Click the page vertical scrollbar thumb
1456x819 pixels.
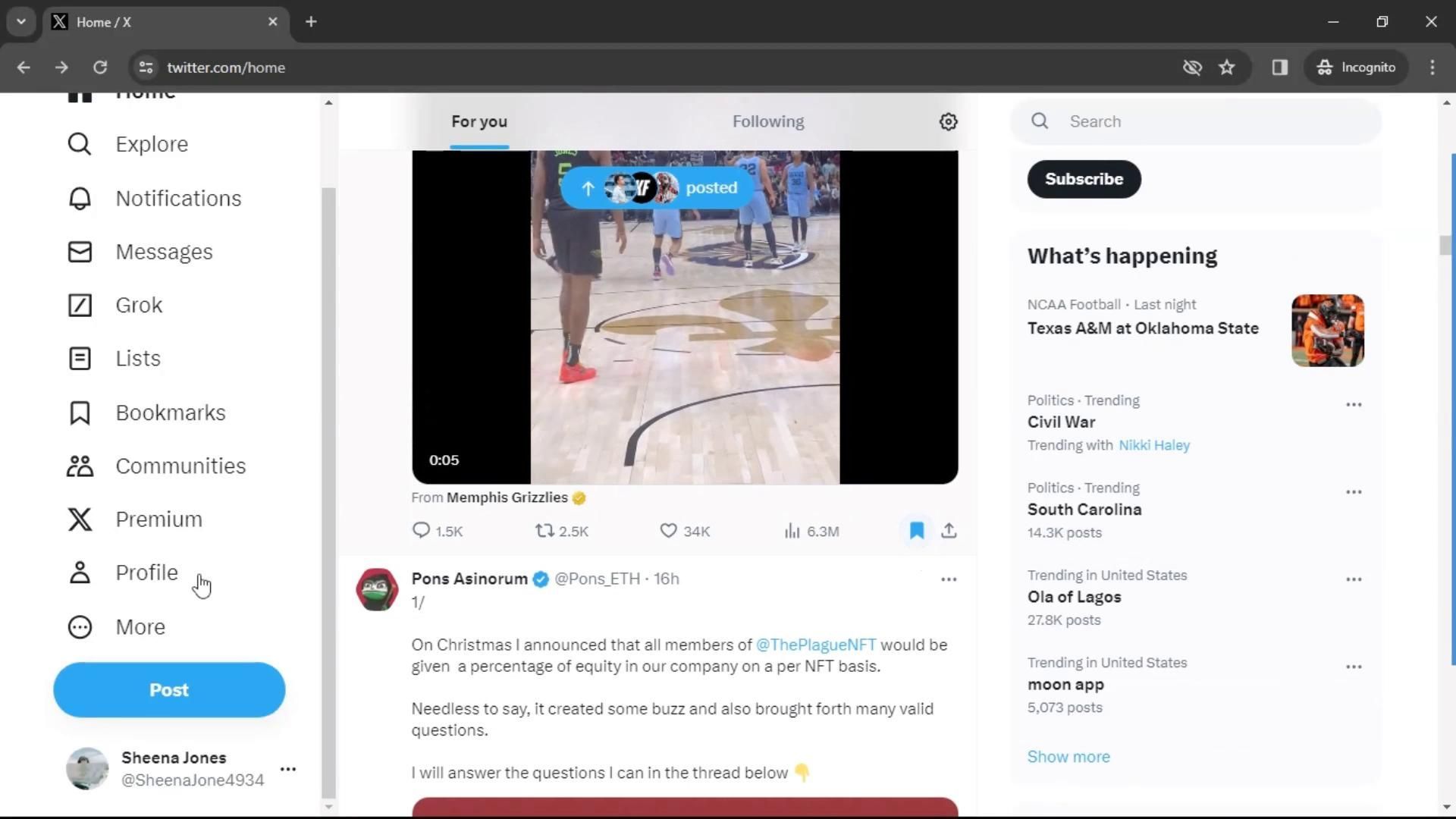coord(1445,246)
